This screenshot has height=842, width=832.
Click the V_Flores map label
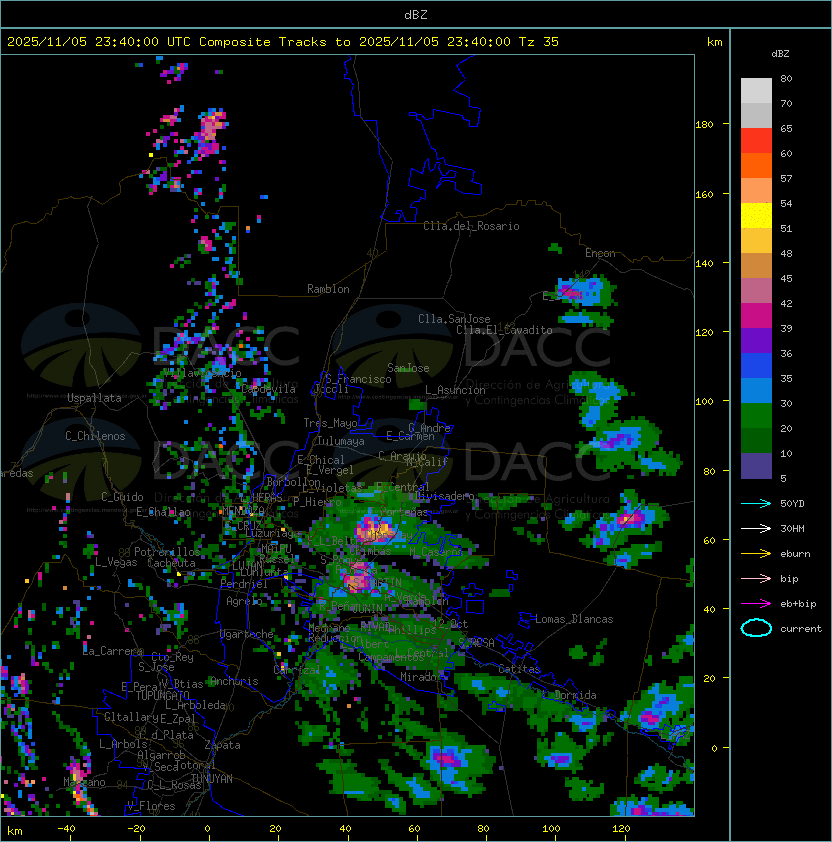point(151,806)
